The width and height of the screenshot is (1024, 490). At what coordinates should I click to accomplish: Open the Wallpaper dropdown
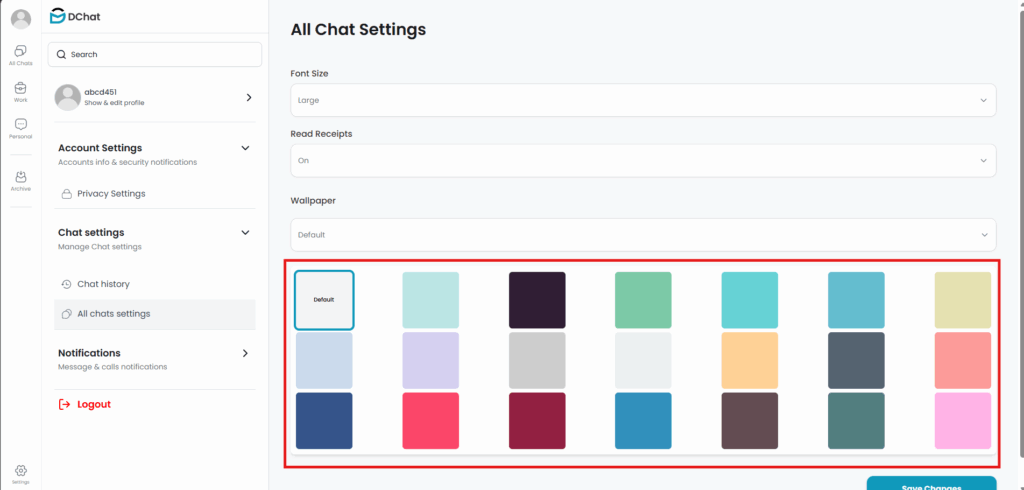[x=643, y=235]
